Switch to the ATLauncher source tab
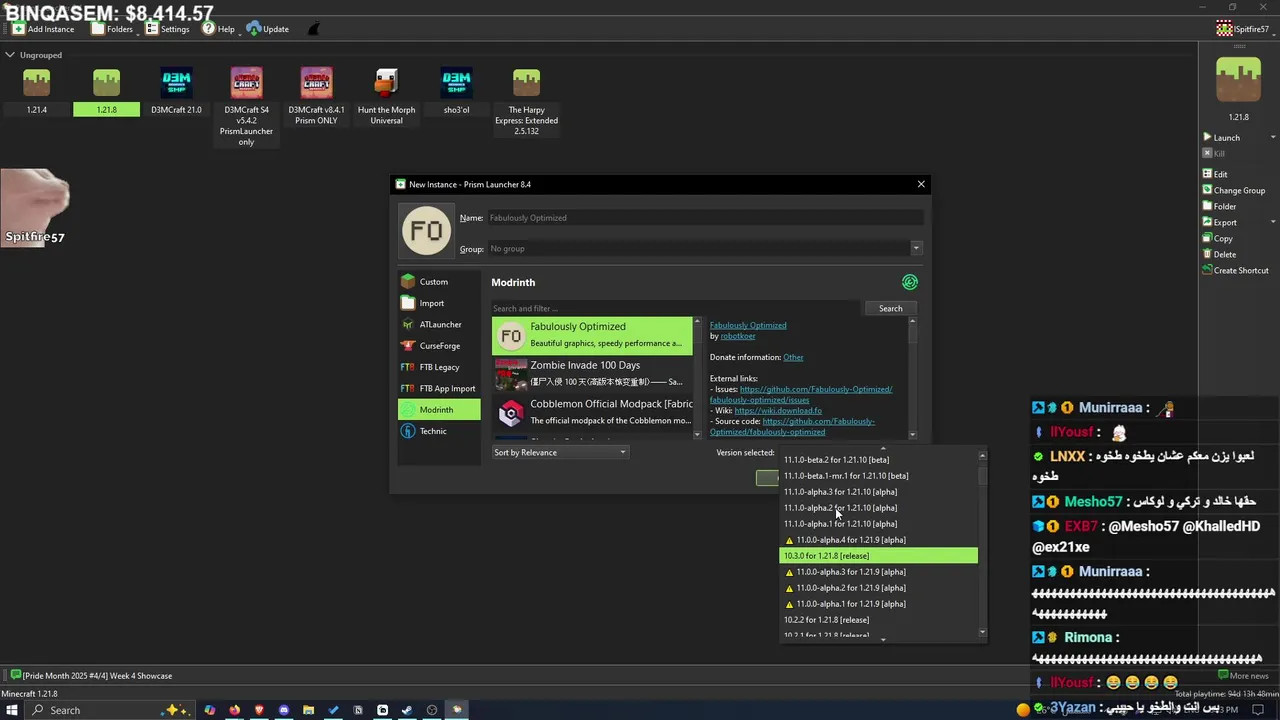The height and width of the screenshot is (720, 1280). click(x=439, y=324)
